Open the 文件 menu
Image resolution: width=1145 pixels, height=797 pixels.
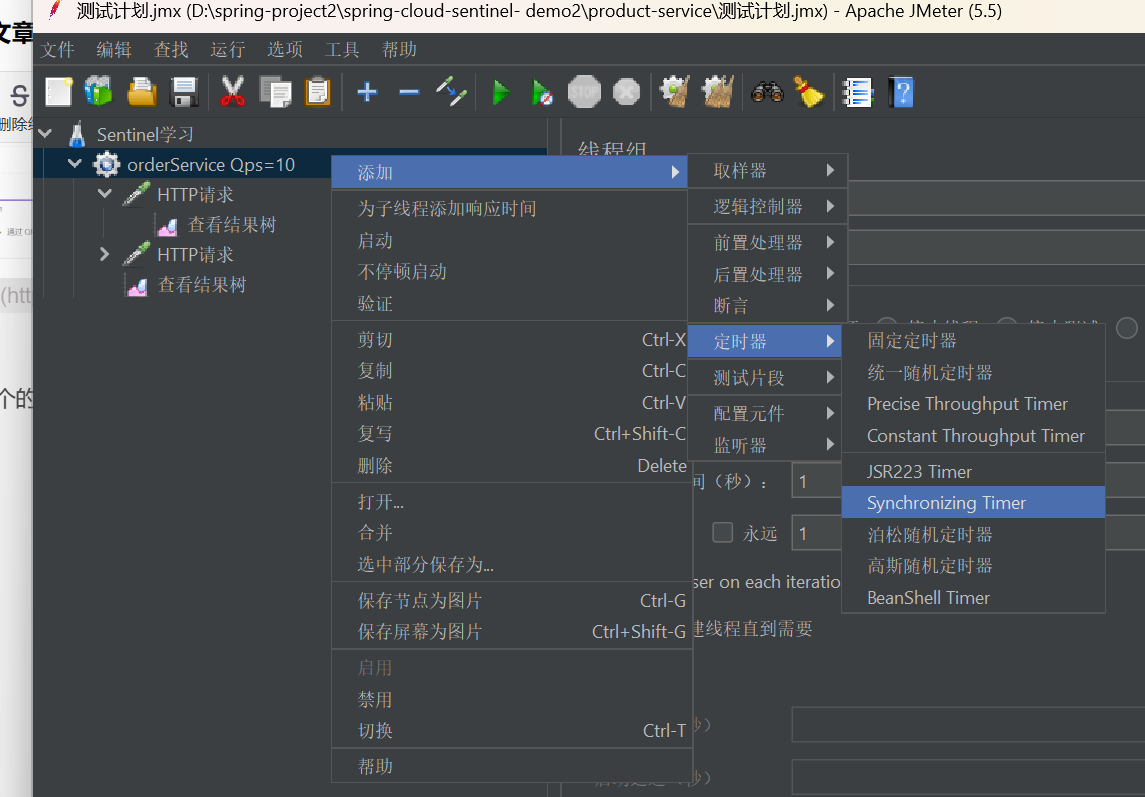[57, 50]
